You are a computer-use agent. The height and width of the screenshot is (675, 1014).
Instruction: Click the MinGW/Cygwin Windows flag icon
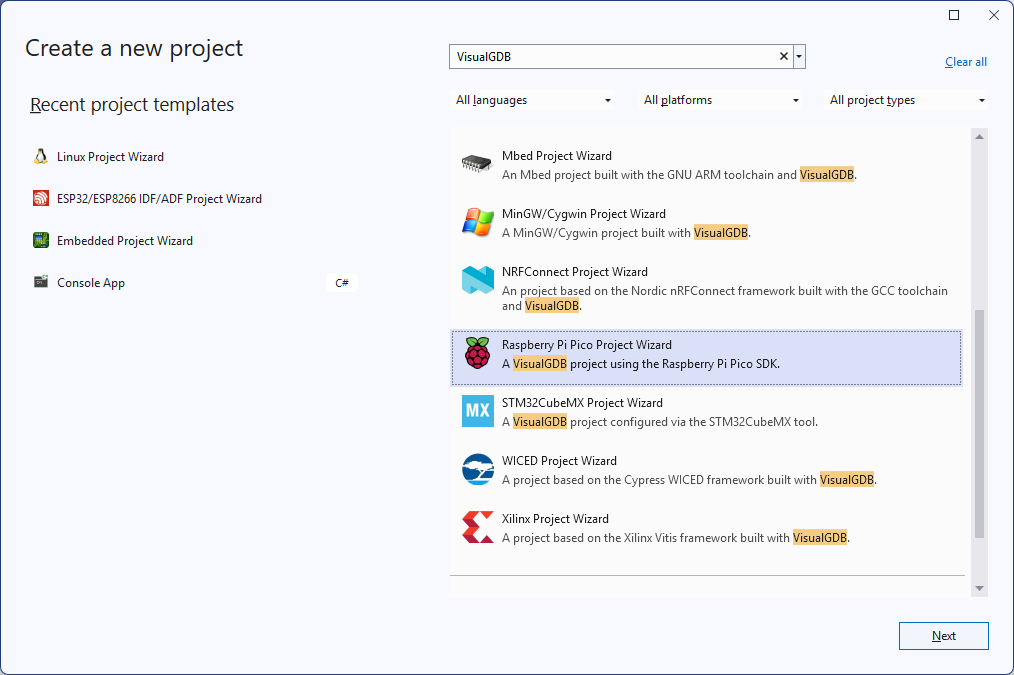click(x=477, y=223)
